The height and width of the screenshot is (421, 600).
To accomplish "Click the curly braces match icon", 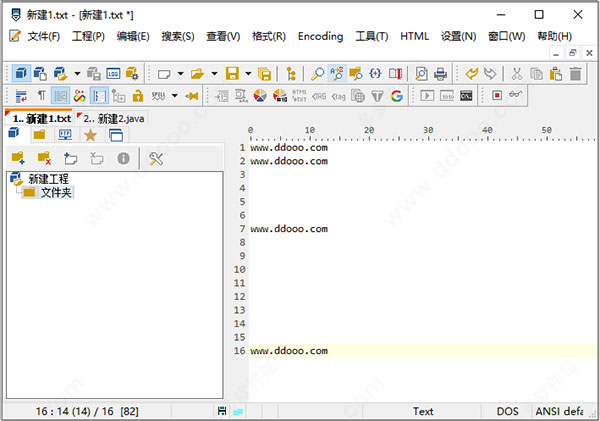I will (375, 73).
